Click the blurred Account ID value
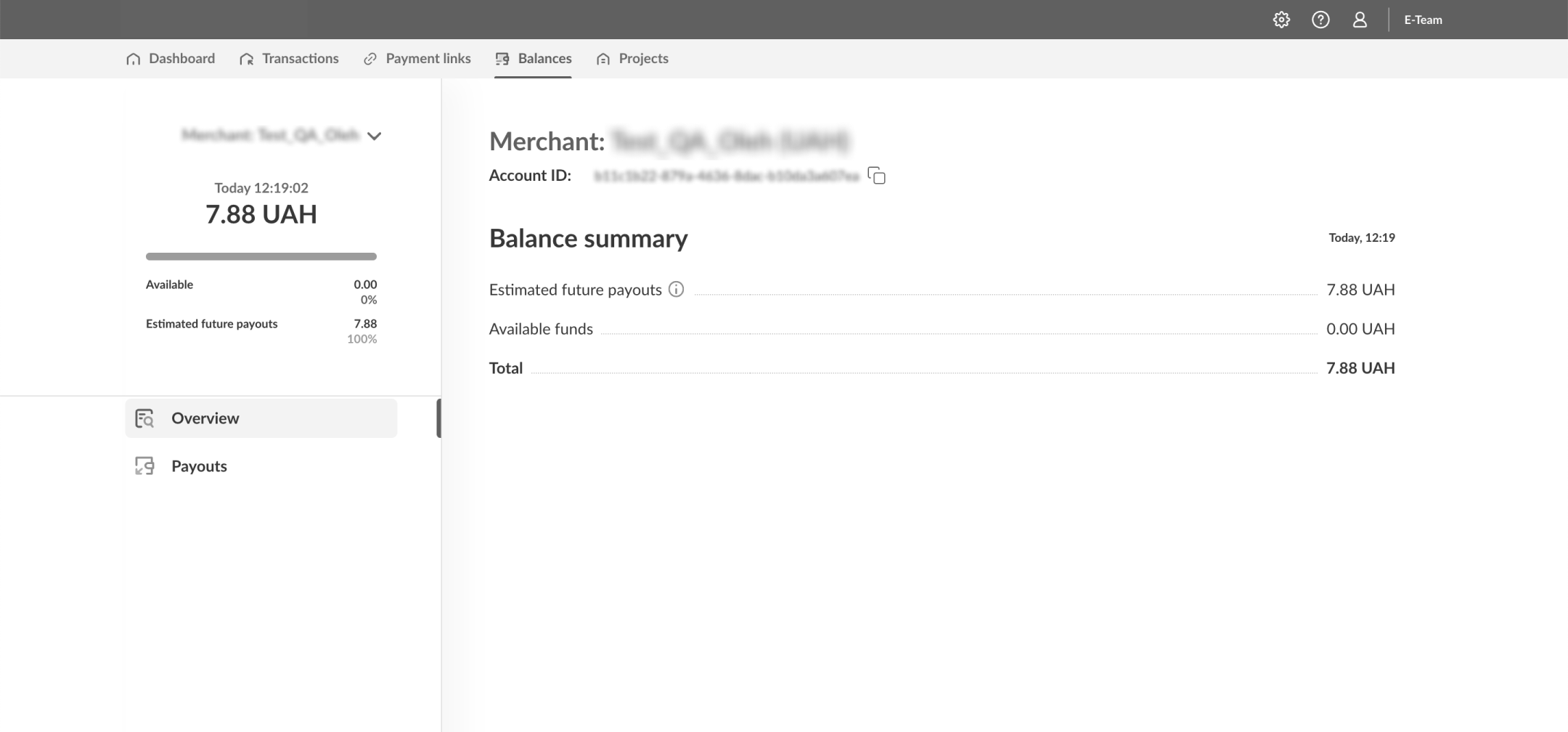This screenshot has height=732, width=1568. tap(726, 176)
